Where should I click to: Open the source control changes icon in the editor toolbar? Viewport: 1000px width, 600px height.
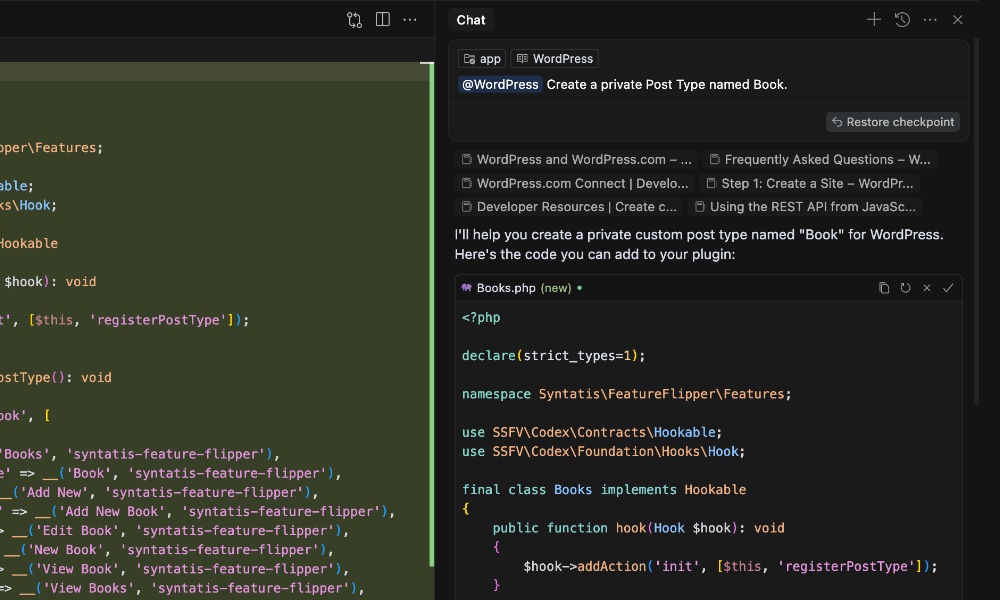[355, 20]
